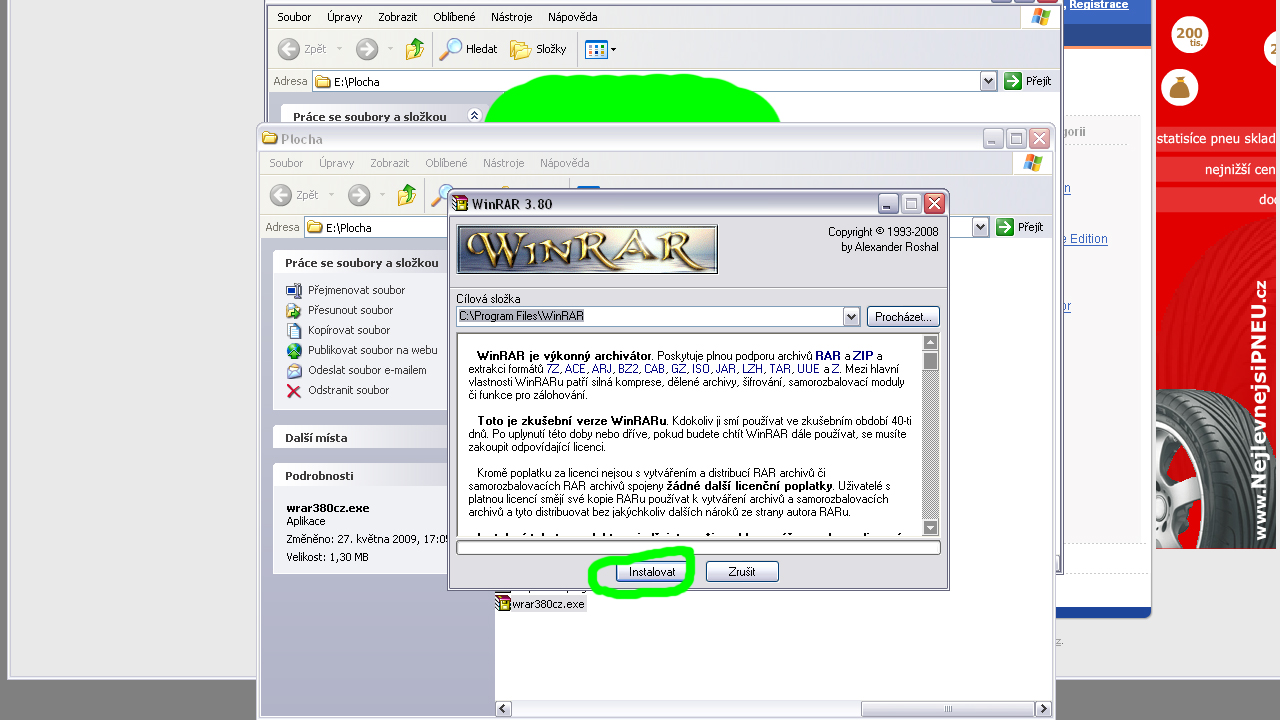The width and height of the screenshot is (1280, 720).
Task: Click the Up folder icon in rear toolbar
Action: point(414,49)
